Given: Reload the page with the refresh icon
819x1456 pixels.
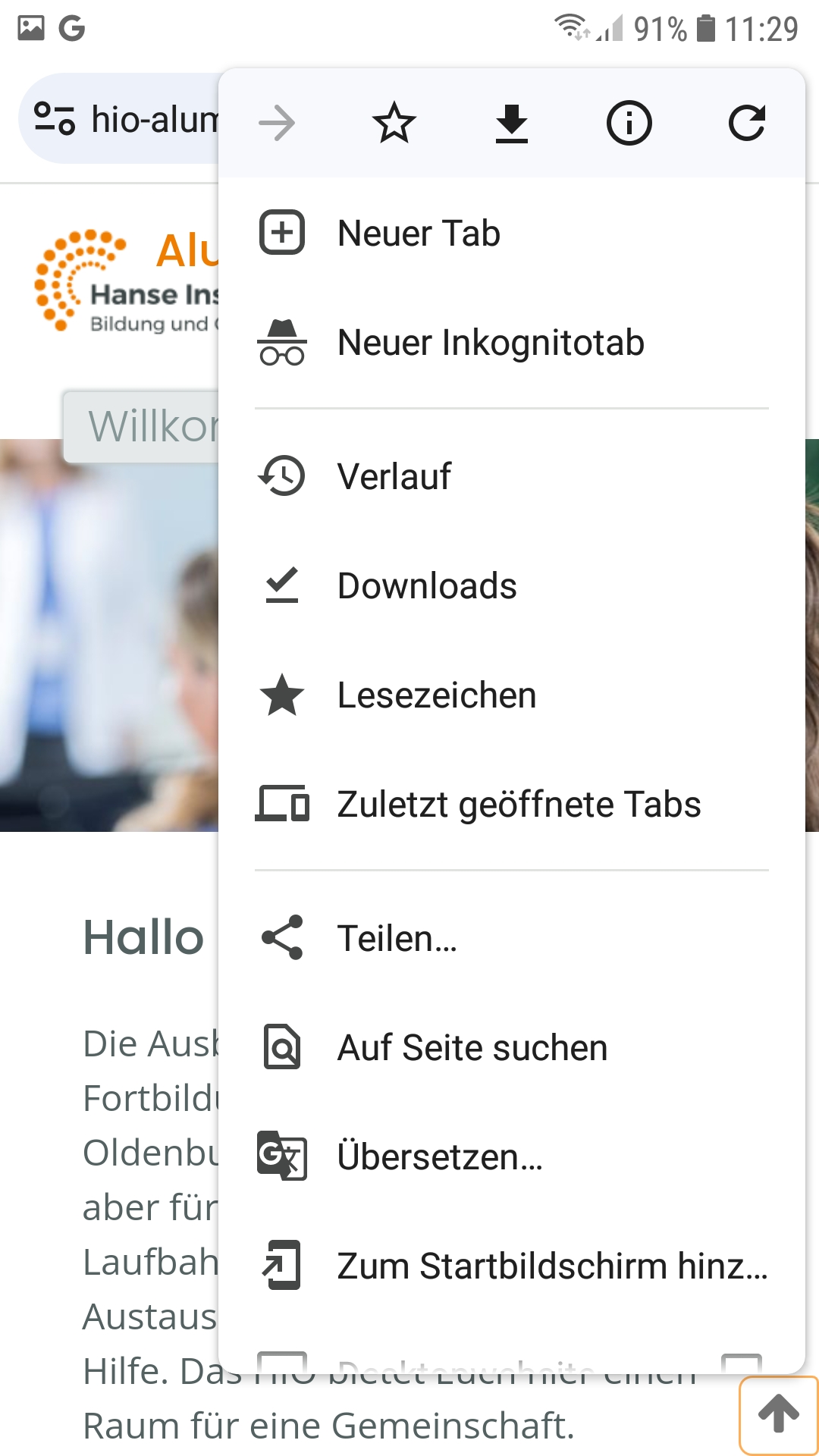Looking at the screenshot, I should pyautogui.click(x=747, y=123).
